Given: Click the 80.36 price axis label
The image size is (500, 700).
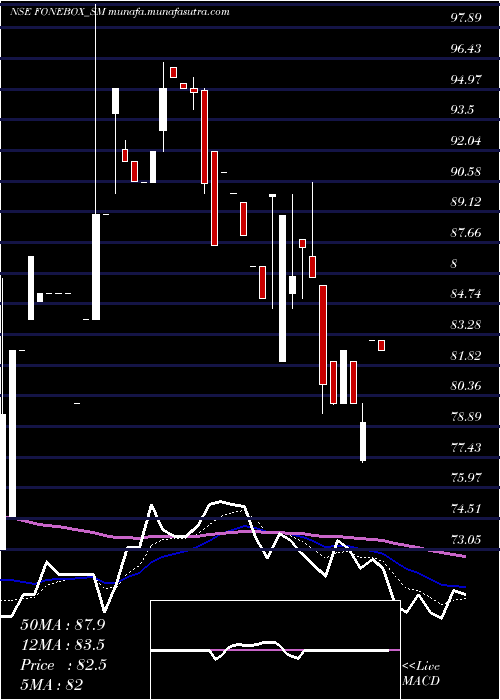Looking at the screenshot, I should [x=466, y=386].
